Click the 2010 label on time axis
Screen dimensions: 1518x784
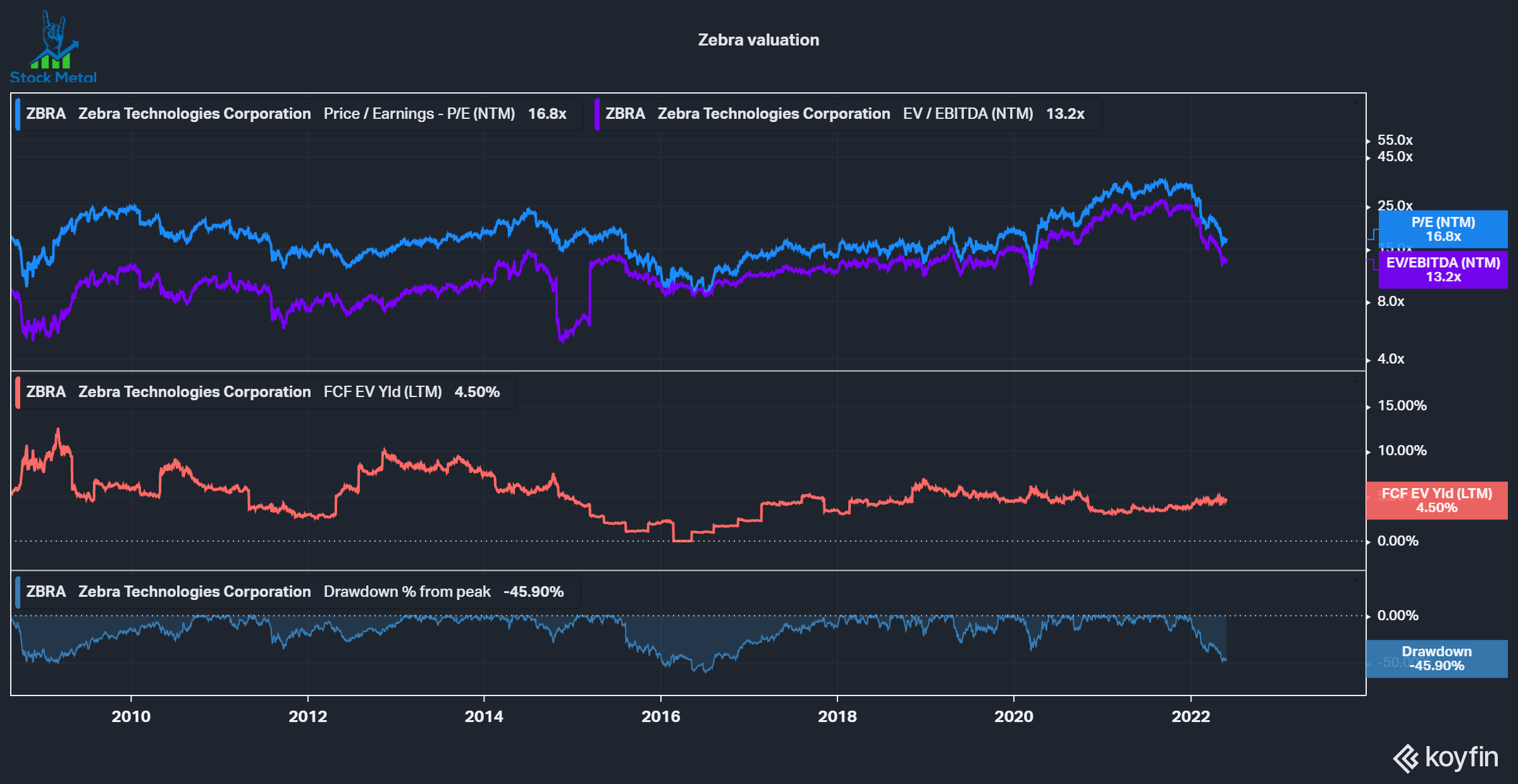pyautogui.click(x=131, y=716)
